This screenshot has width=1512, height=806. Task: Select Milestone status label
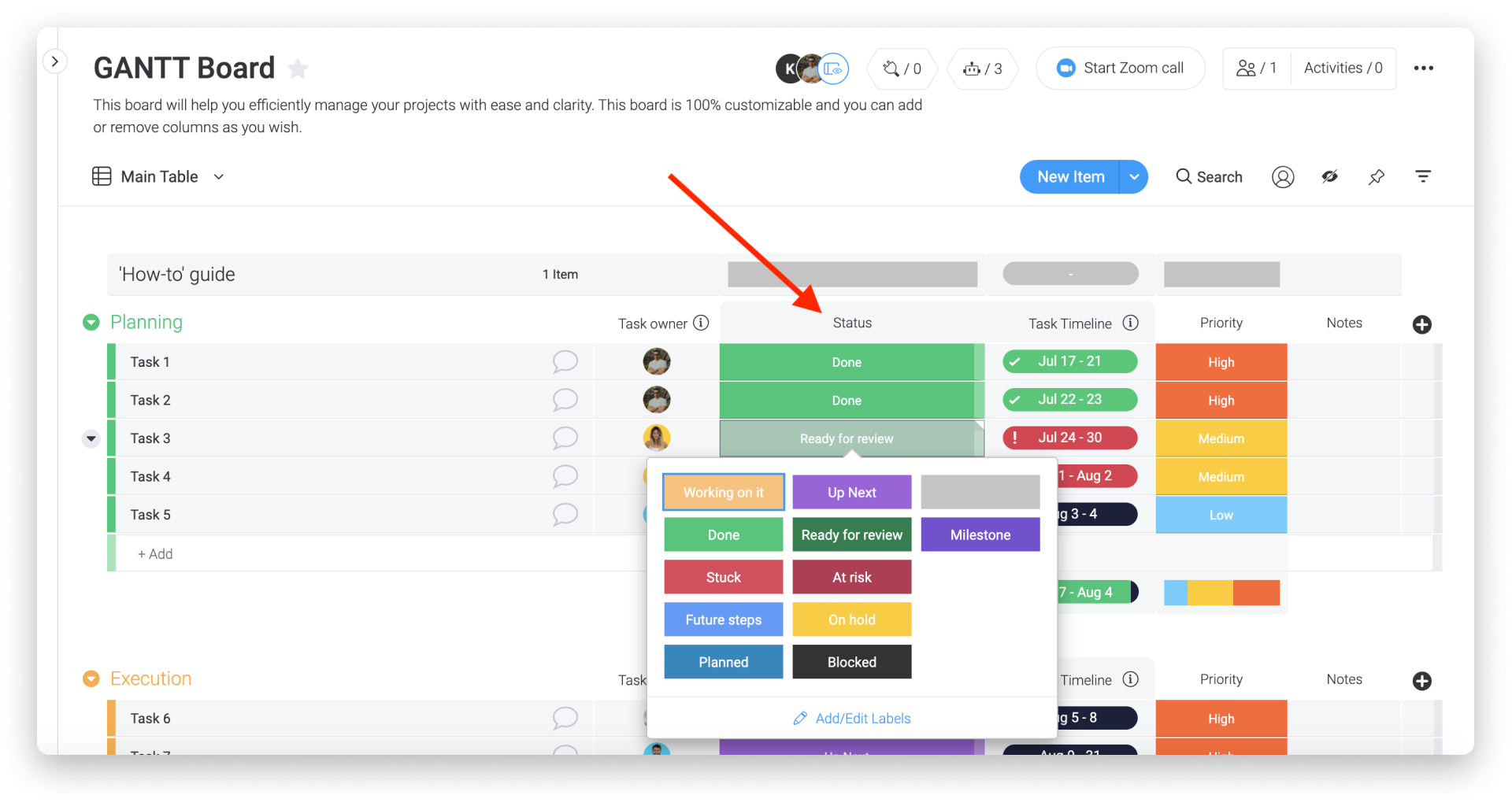(x=980, y=534)
